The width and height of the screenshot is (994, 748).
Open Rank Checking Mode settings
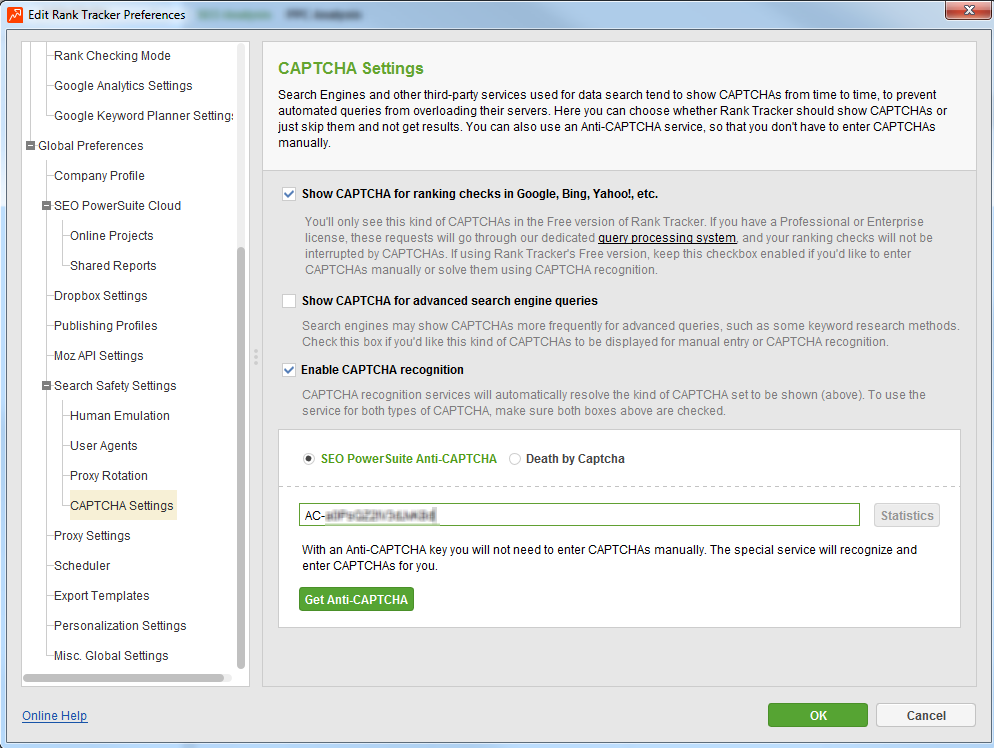click(112, 56)
